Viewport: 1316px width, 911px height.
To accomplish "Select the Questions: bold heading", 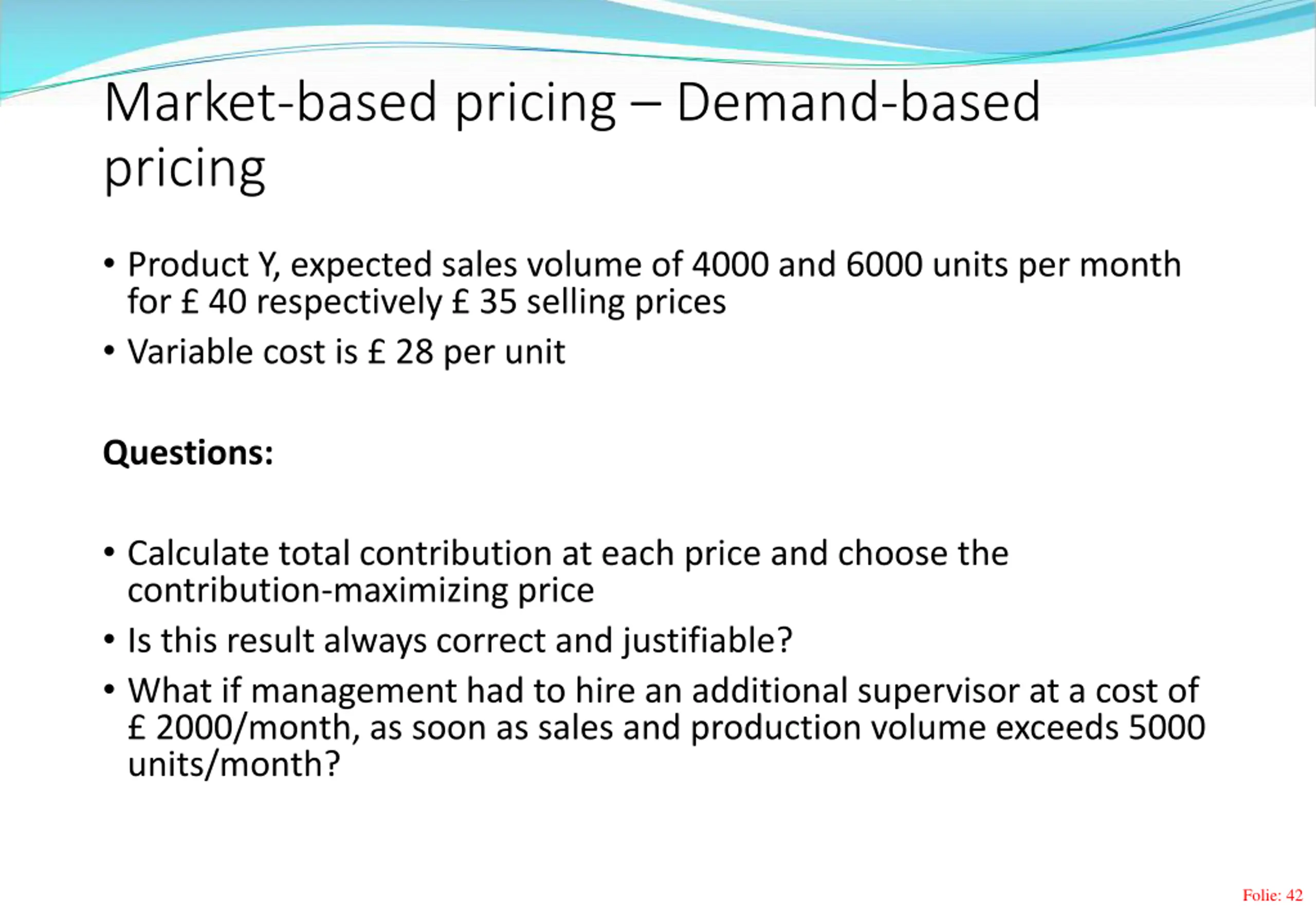I will [x=188, y=452].
